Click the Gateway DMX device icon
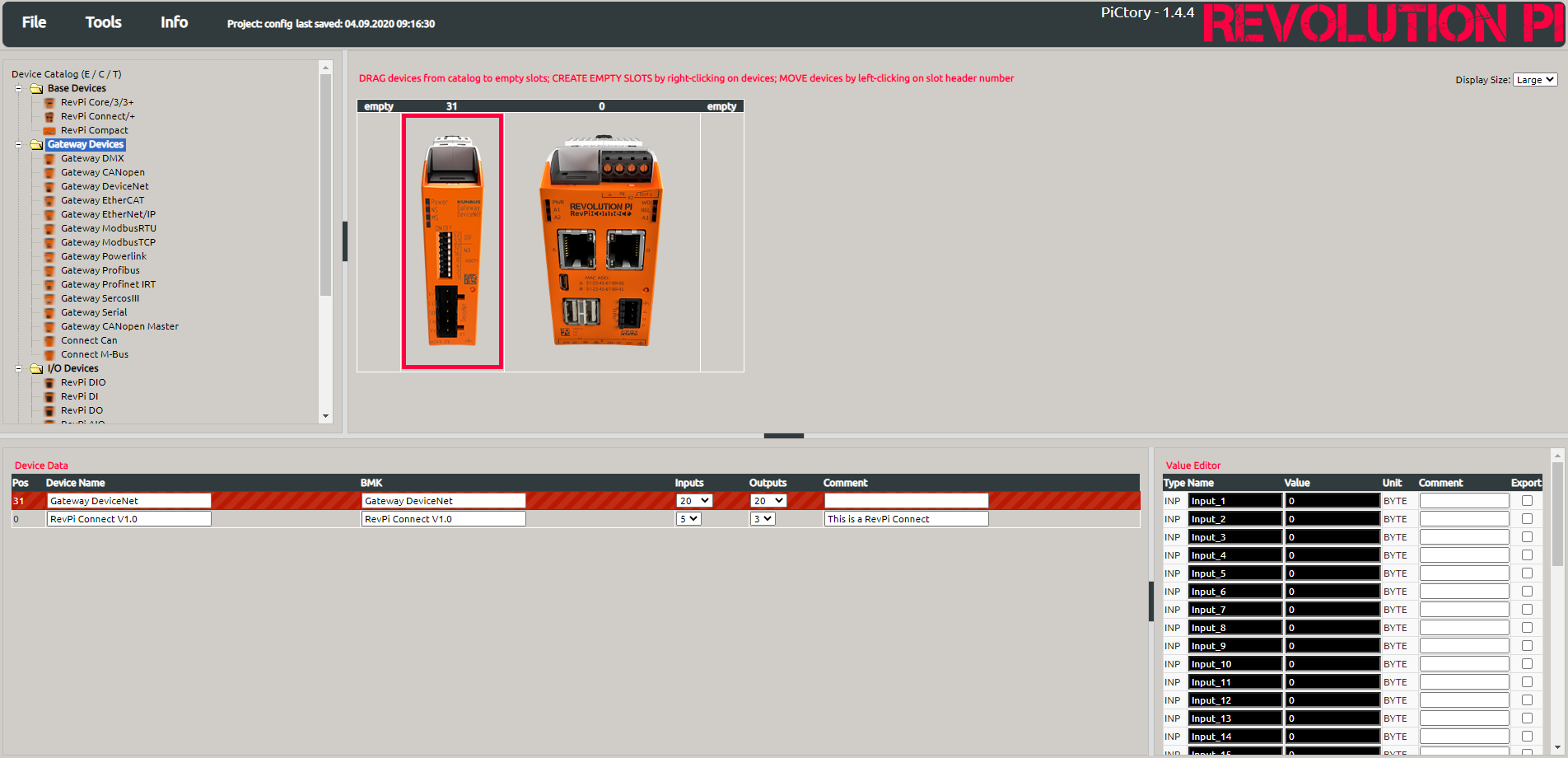The image size is (1568, 758). 49,158
